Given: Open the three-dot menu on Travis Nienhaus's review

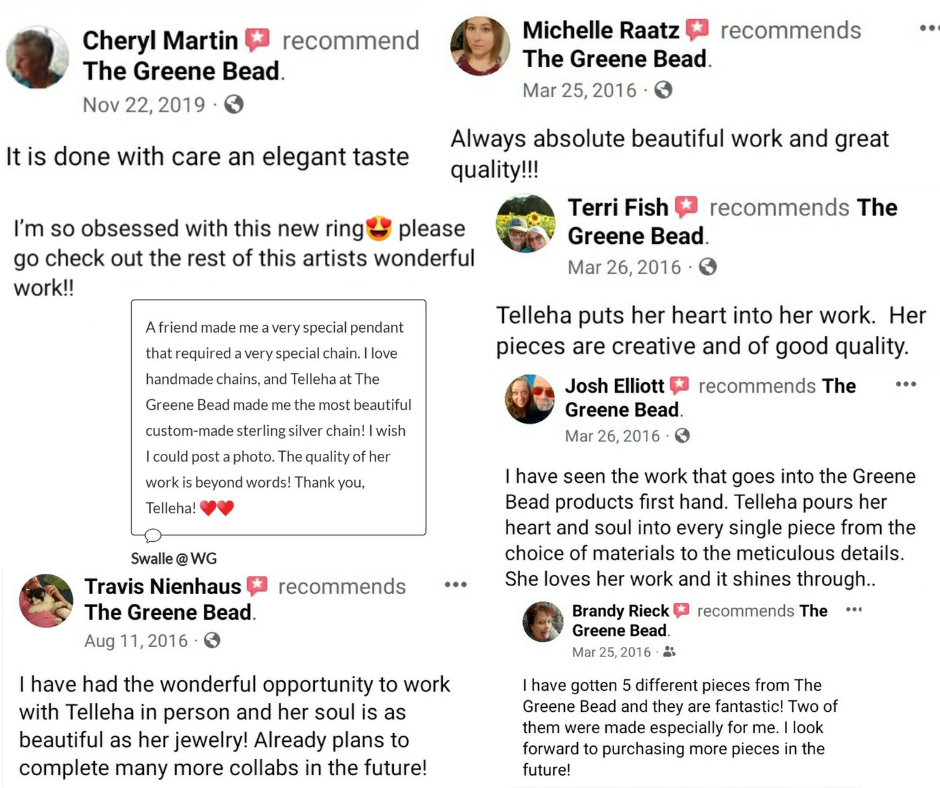Looking at the screenshot, I should [456, 585].
